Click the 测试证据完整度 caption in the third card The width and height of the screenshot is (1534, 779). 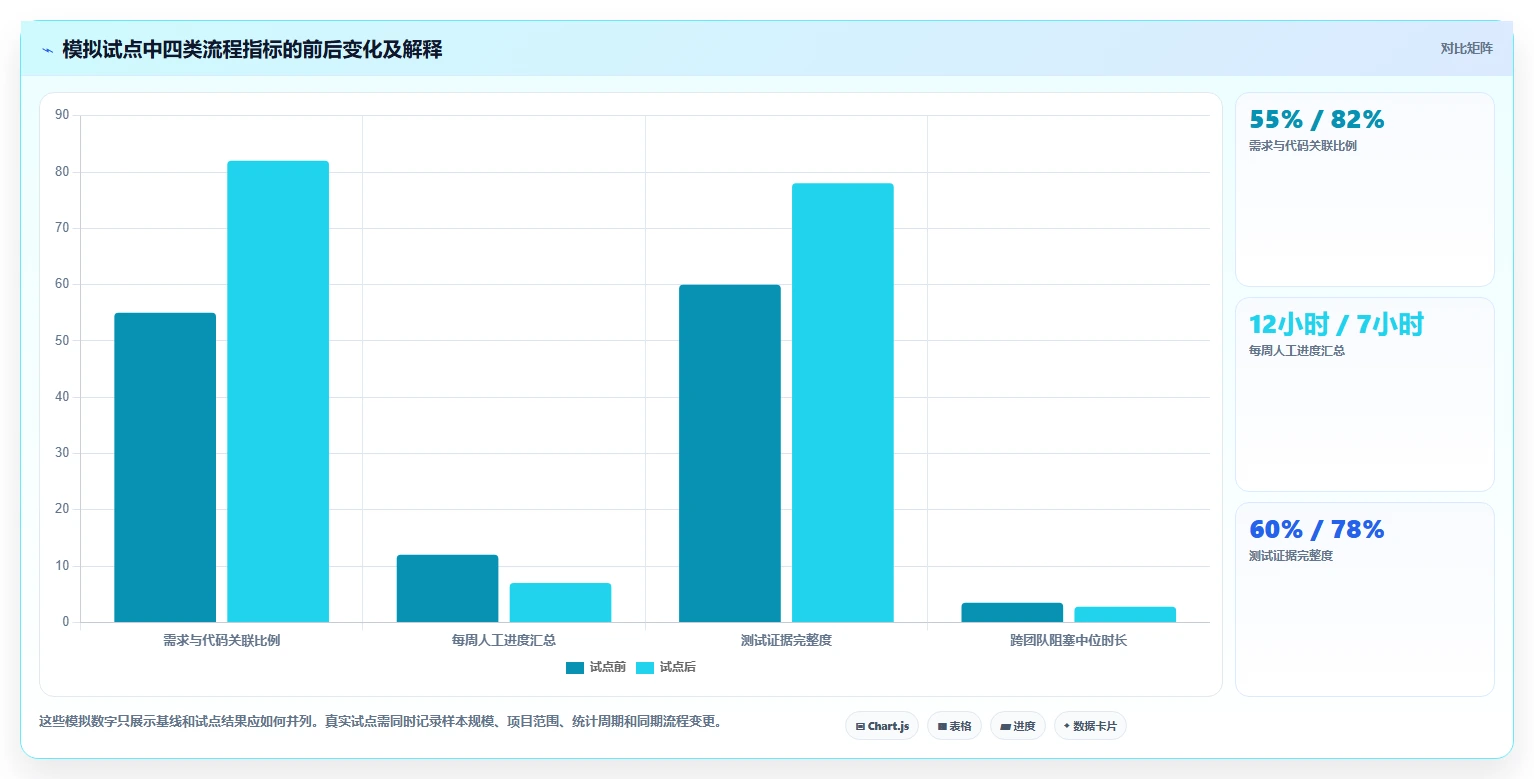pos(1291,556)
